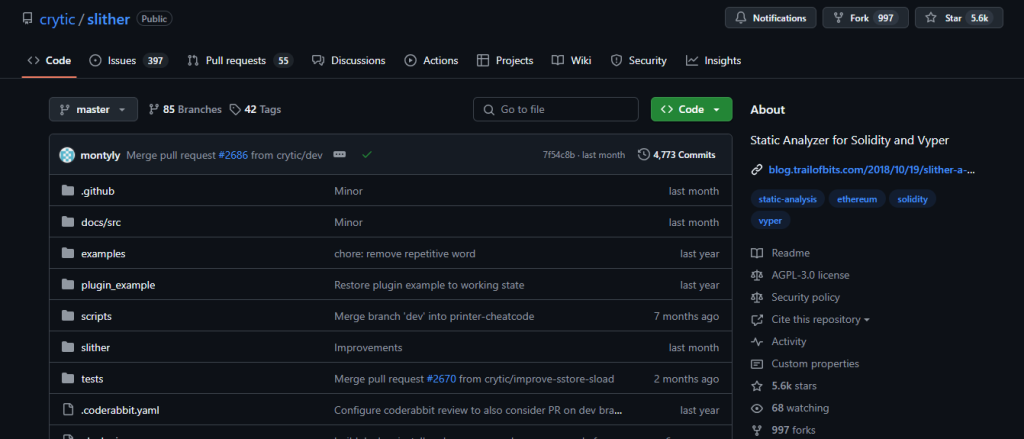Image resolution: width=1024 pixels, height=439 pixels.
Task: Click the .coderabbit.yaml file icon
Action: tap(67, 410)
